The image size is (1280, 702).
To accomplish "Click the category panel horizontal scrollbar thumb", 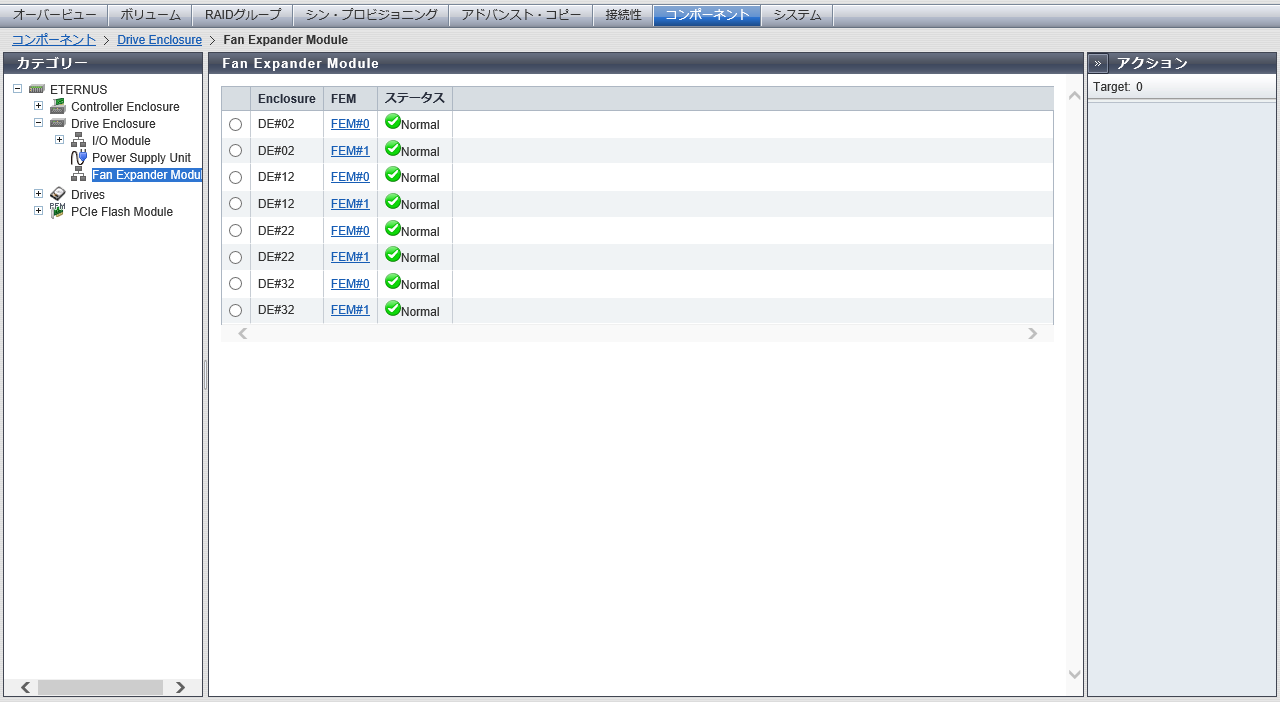I will coord(100,687).
